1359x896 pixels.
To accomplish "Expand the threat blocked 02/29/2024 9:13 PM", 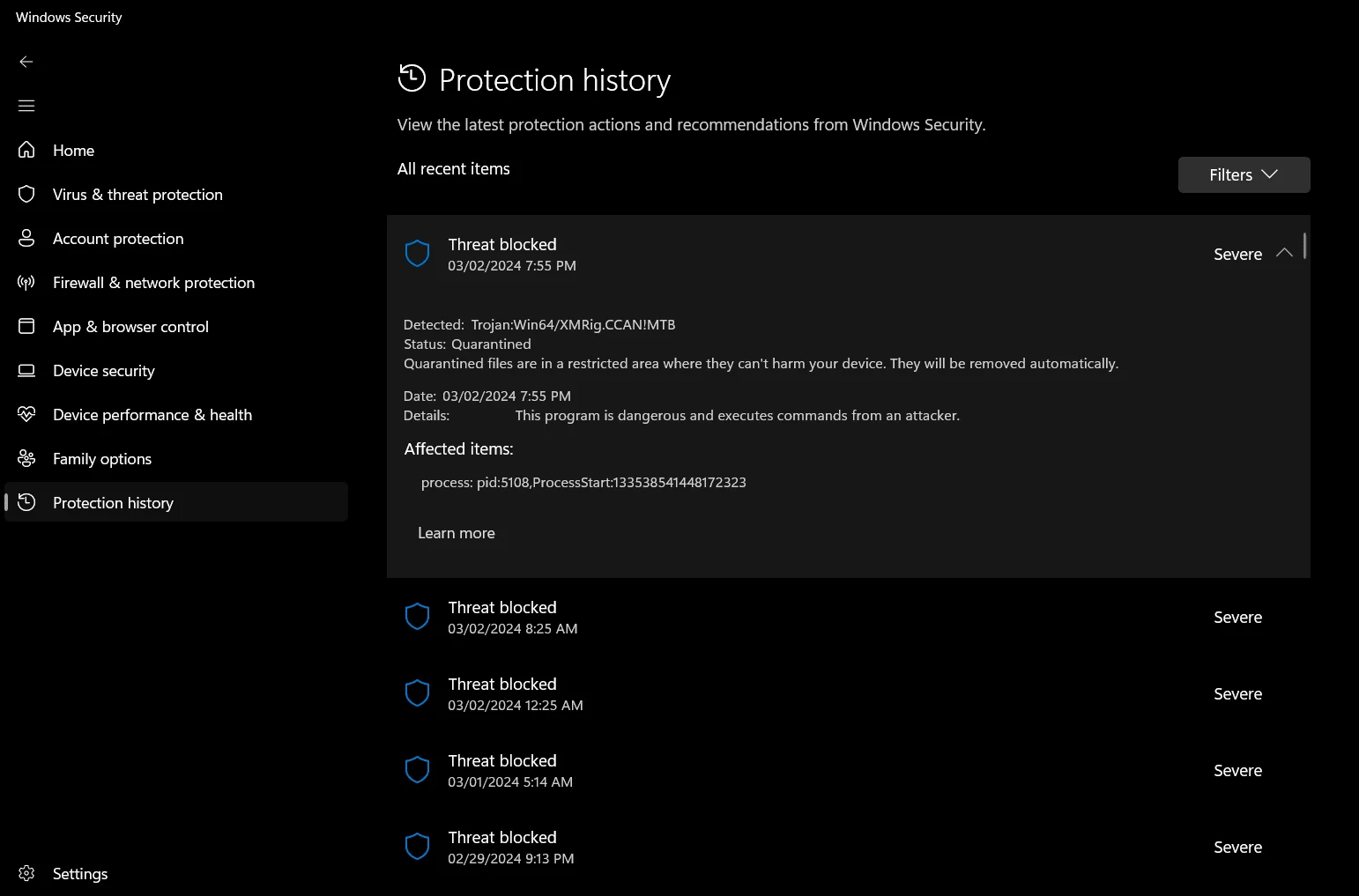I will click(x=848, y=847).
